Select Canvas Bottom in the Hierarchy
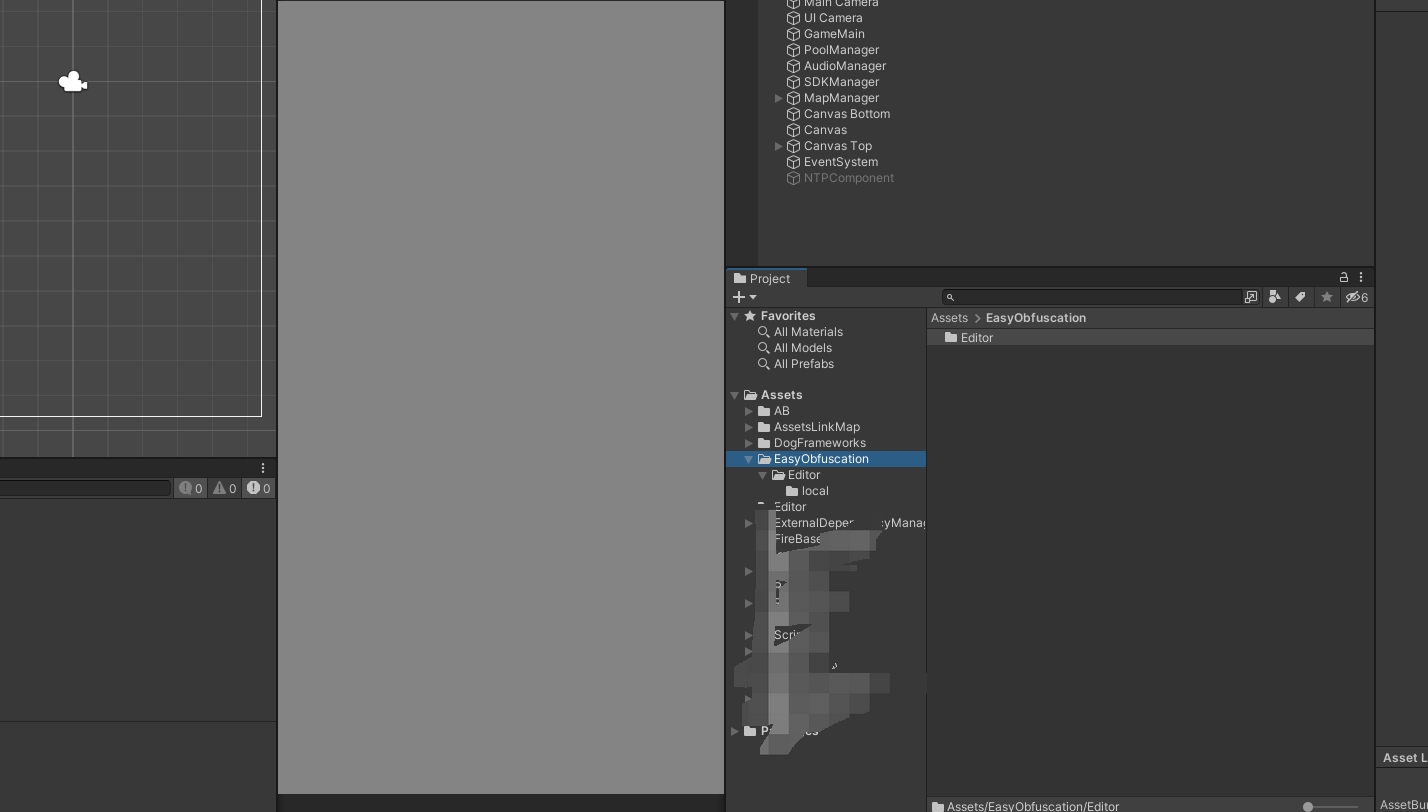 [x=846, y=114]
